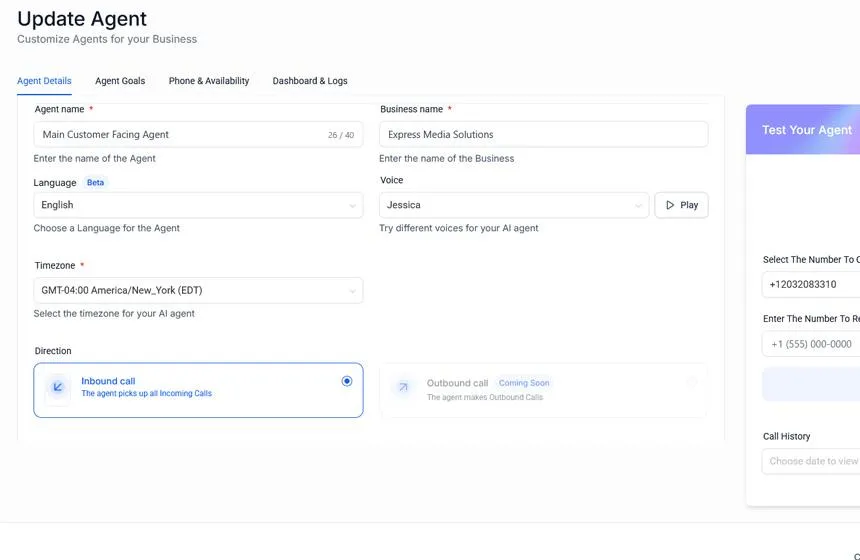The height and width of the screenshot is (560, 860).
Task: Click the Beta badge next to Language
Action: (x=95, y=183)
